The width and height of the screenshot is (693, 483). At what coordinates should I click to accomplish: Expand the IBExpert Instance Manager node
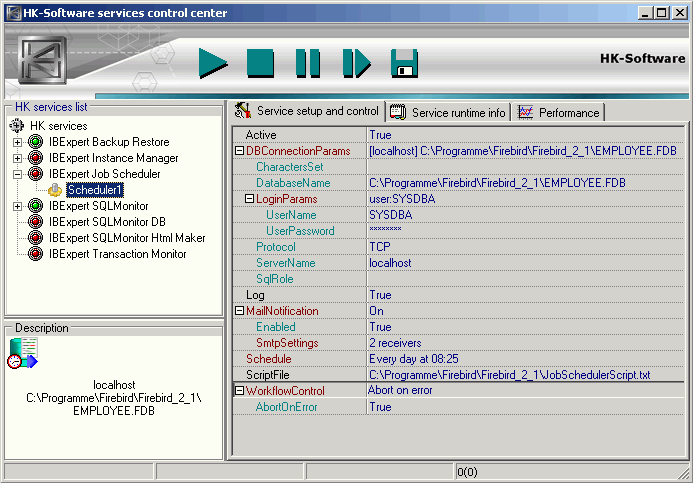pos(17,158)
